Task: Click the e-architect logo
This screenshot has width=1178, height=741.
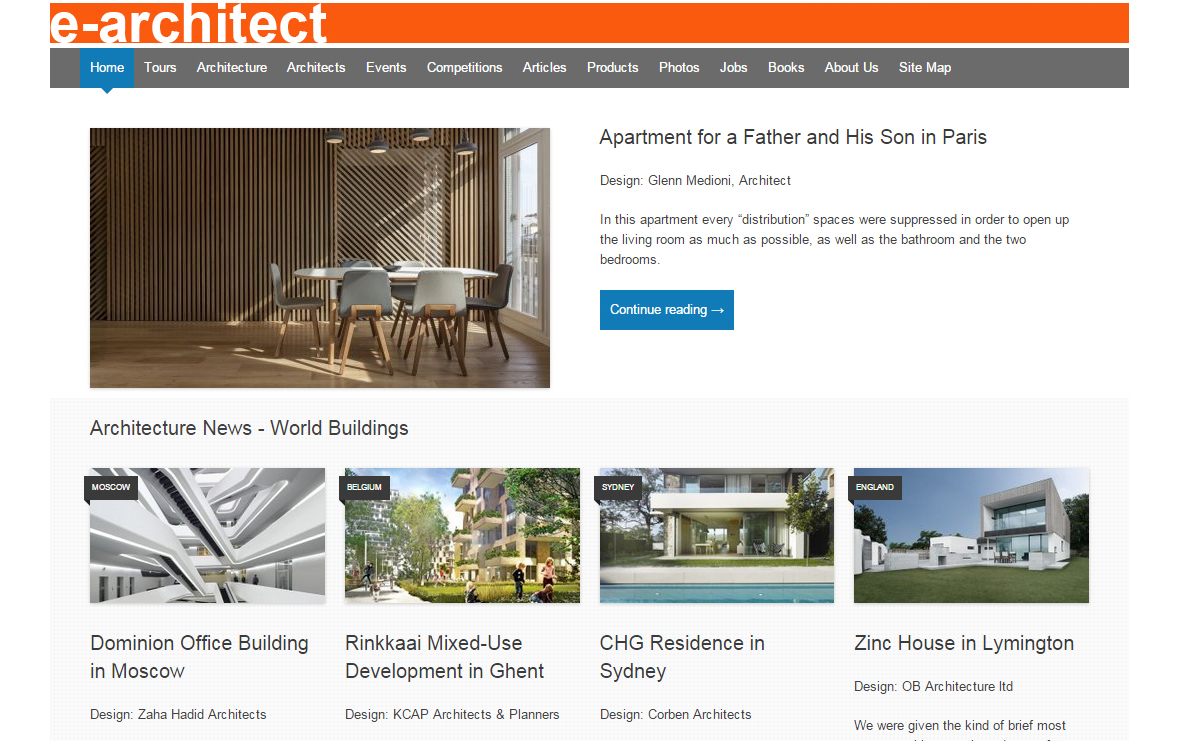Action: tap(189, 23)
